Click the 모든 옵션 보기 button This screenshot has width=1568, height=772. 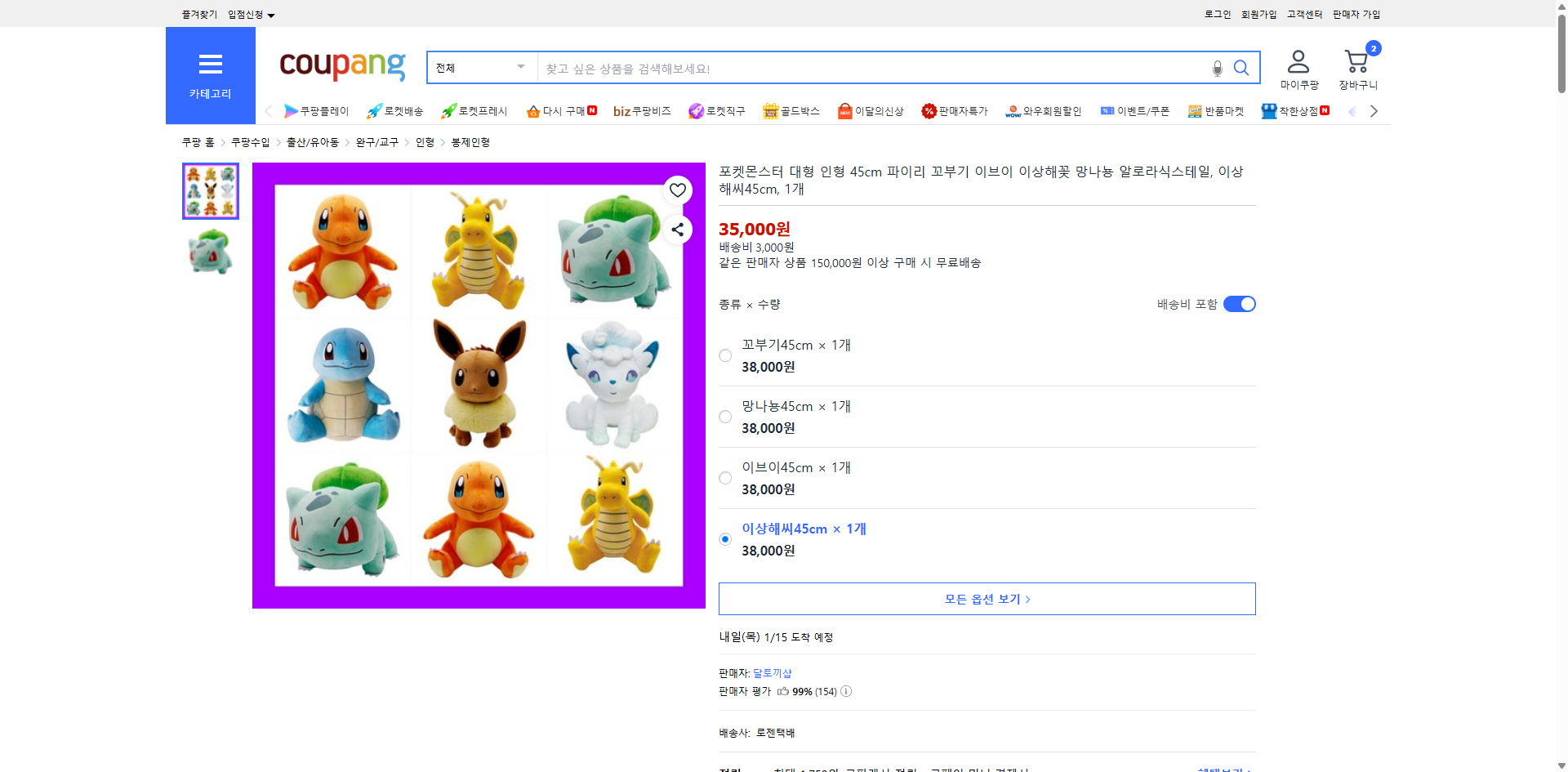coord(986,598)
